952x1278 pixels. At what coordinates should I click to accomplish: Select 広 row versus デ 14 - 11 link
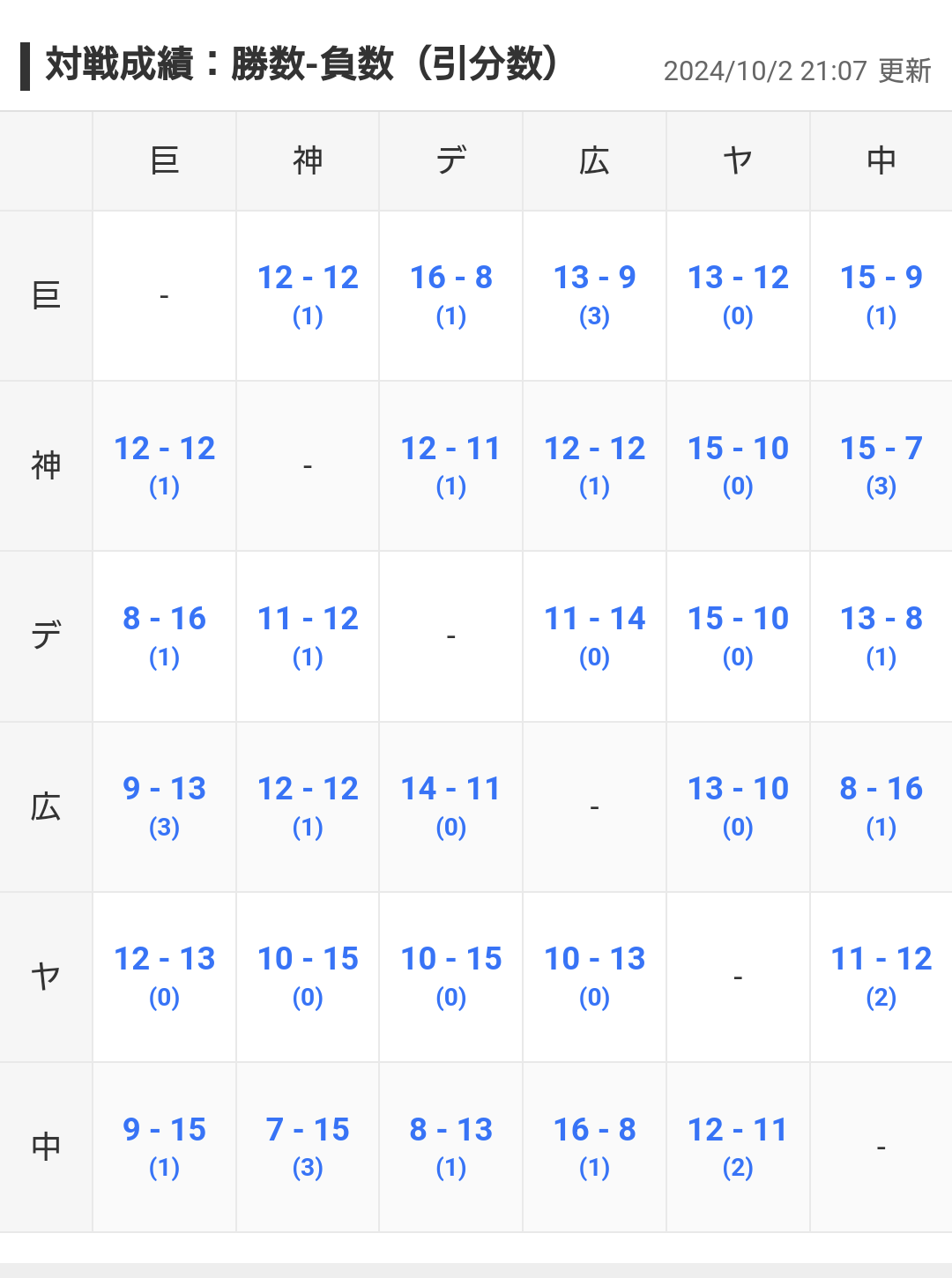pos(450,790)
